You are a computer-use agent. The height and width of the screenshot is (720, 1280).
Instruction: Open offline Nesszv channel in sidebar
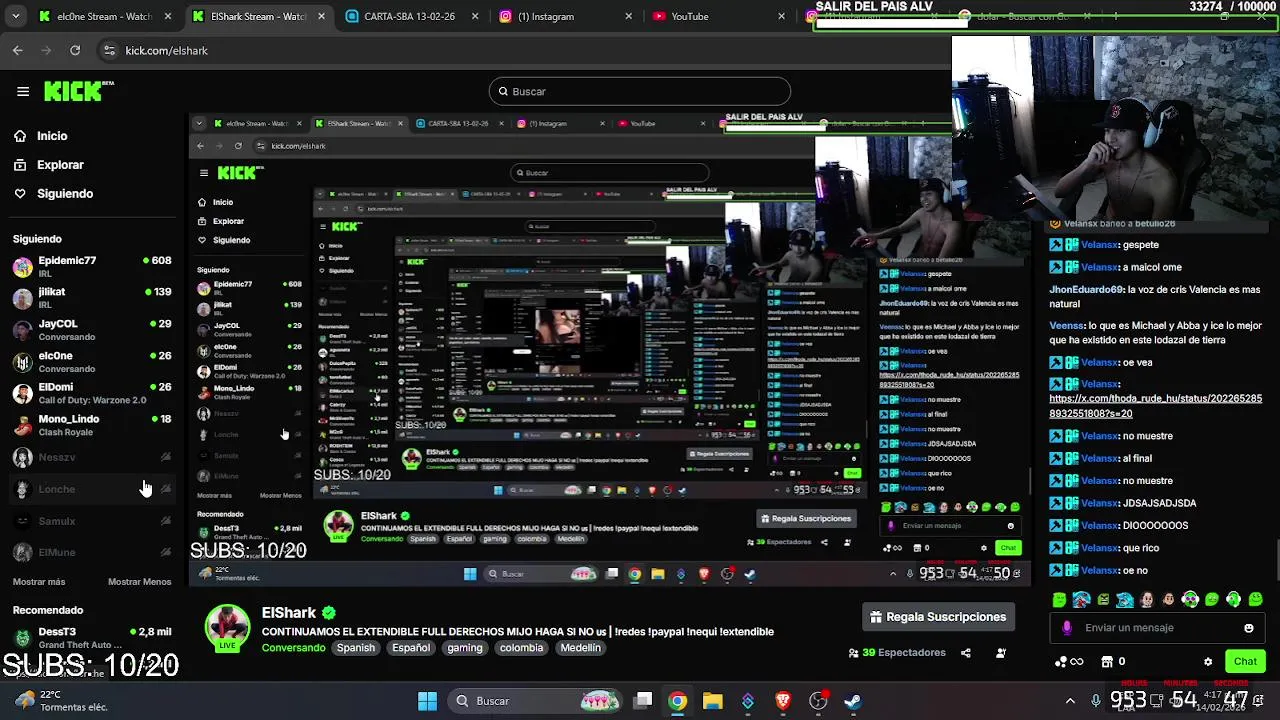pyautogui.click(x=92, y=457)
